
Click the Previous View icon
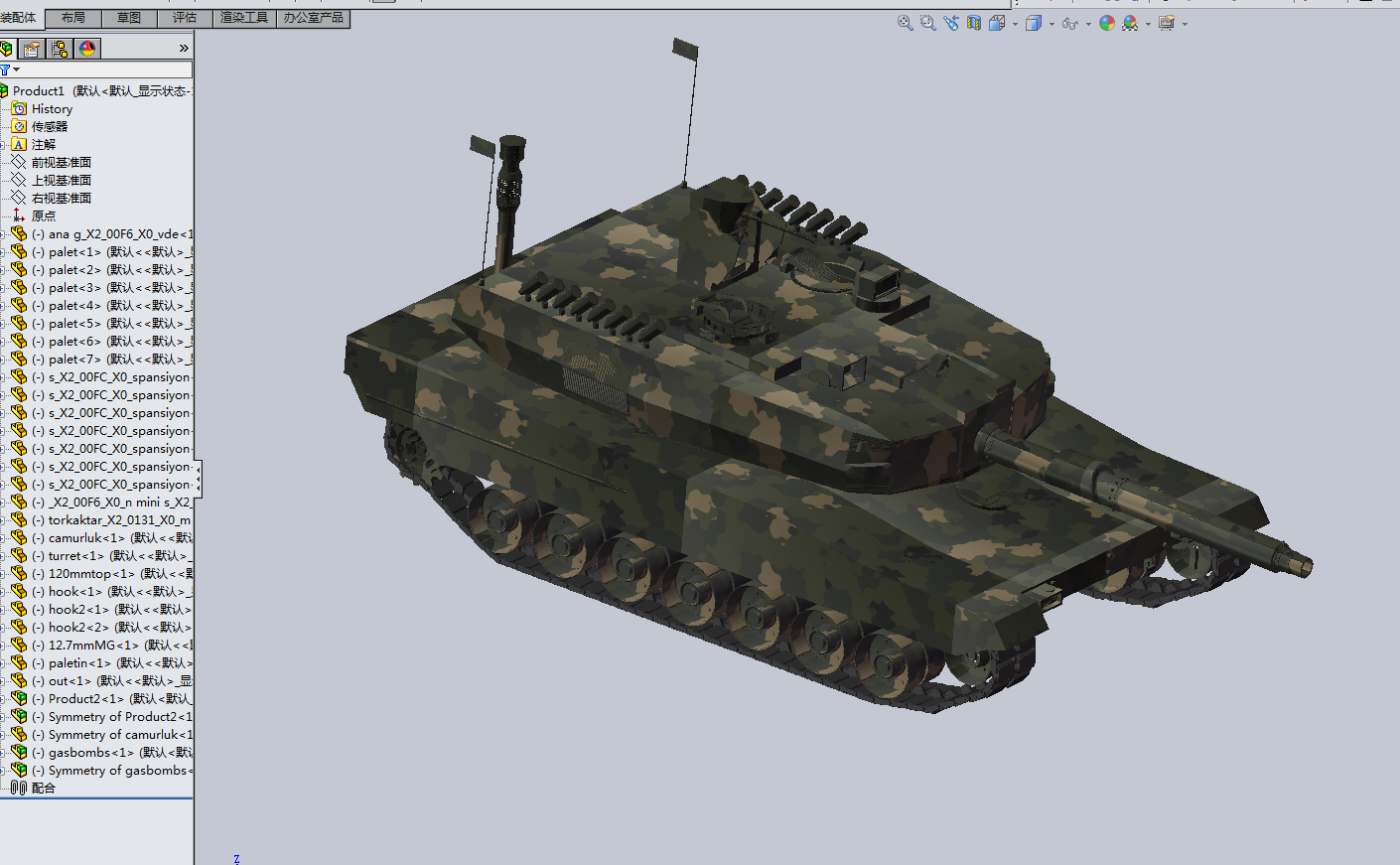951,23
